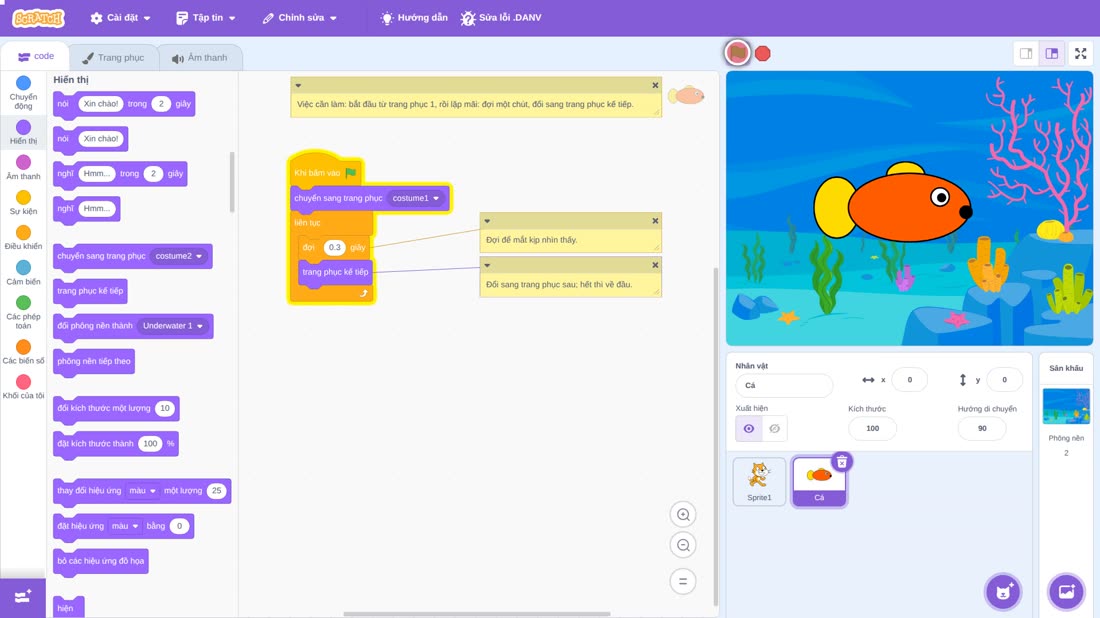The height and width of the screenshot is (618, 1100).
Task: Reset workspace zoom with equals icon
Action: [683, 582]
